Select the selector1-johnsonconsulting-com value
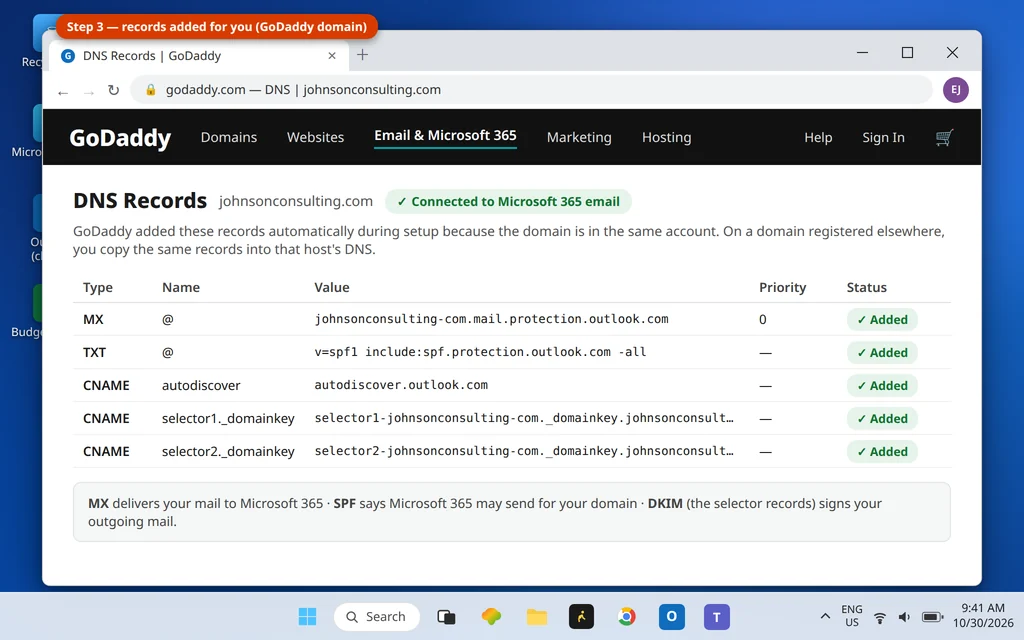Viewport: 1024px width, 640px height. pos(524,418)
